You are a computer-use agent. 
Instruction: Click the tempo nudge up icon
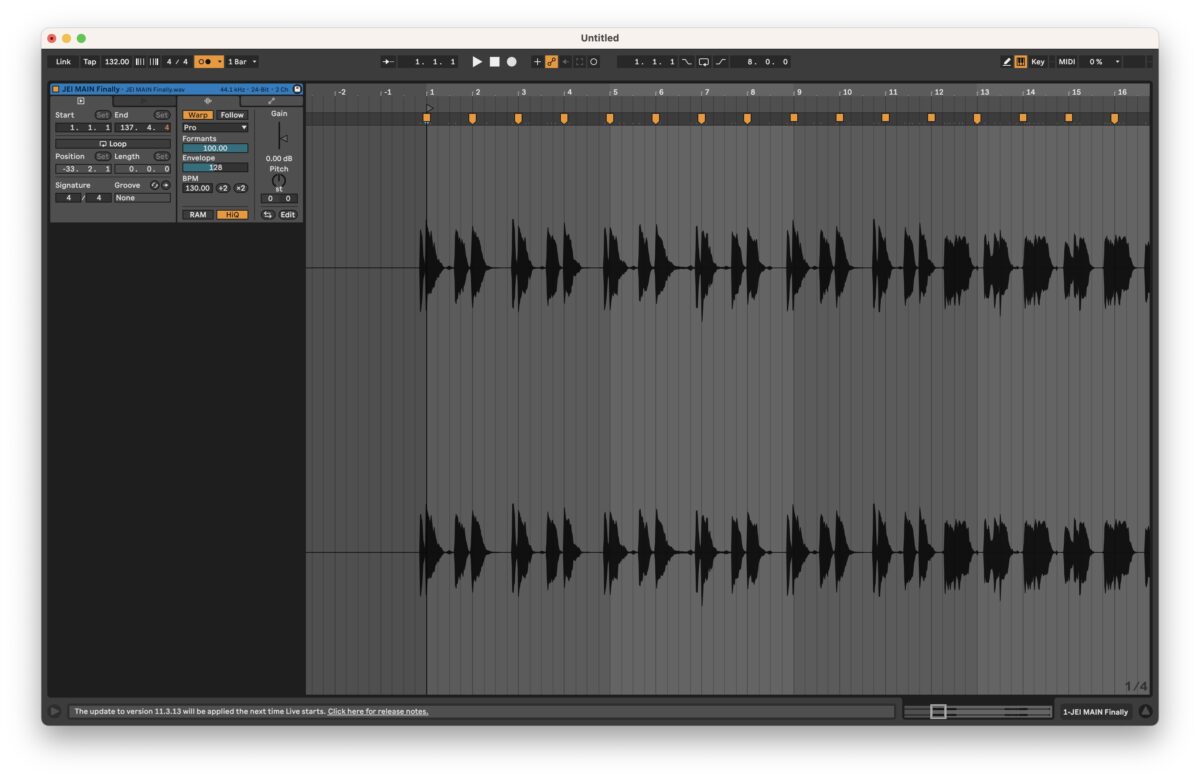[153, 62]
